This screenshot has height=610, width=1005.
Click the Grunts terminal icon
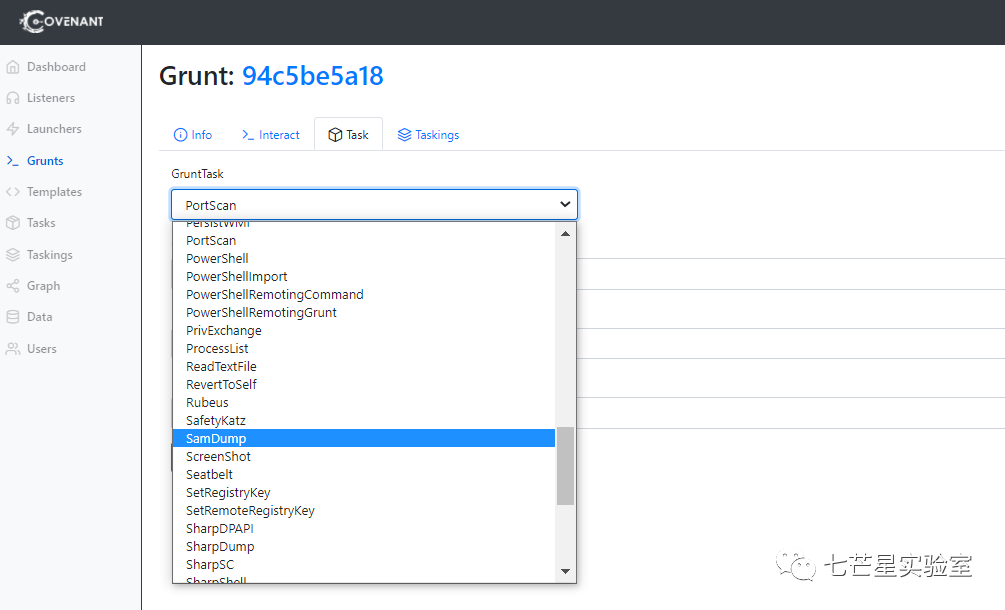[13, 161]
